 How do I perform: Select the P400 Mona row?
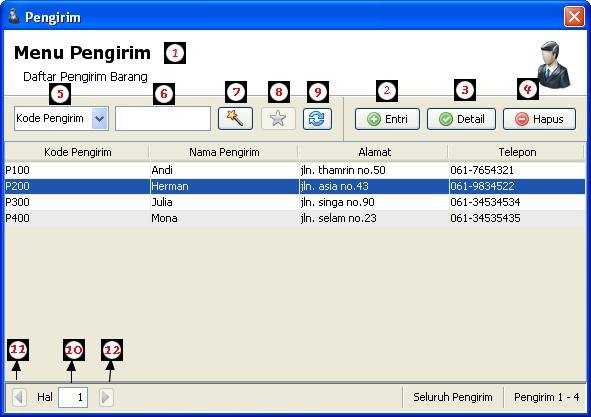click(295, 218)
